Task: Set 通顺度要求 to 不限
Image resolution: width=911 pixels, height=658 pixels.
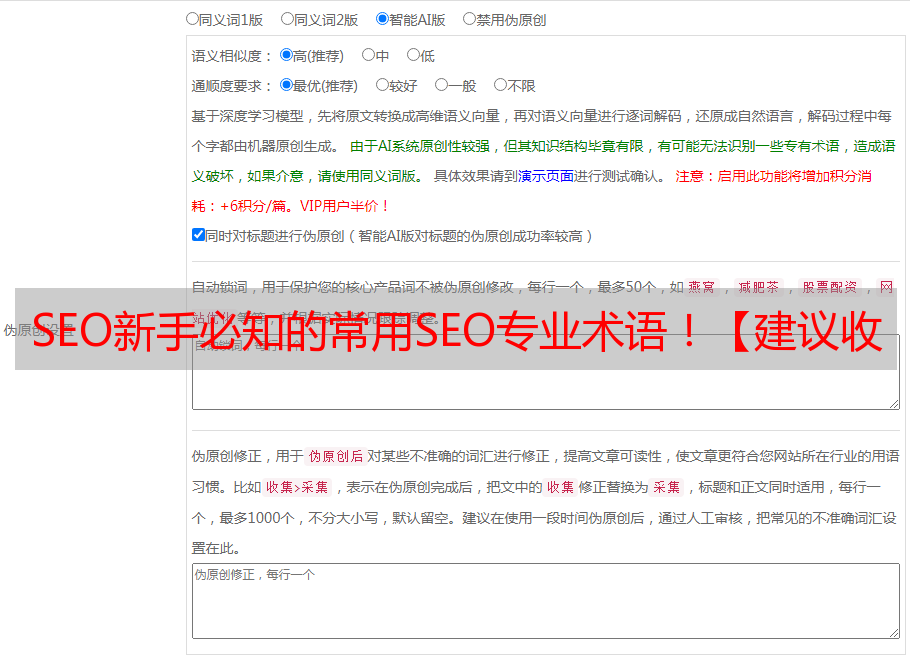Action: click(x=500, y=85)
